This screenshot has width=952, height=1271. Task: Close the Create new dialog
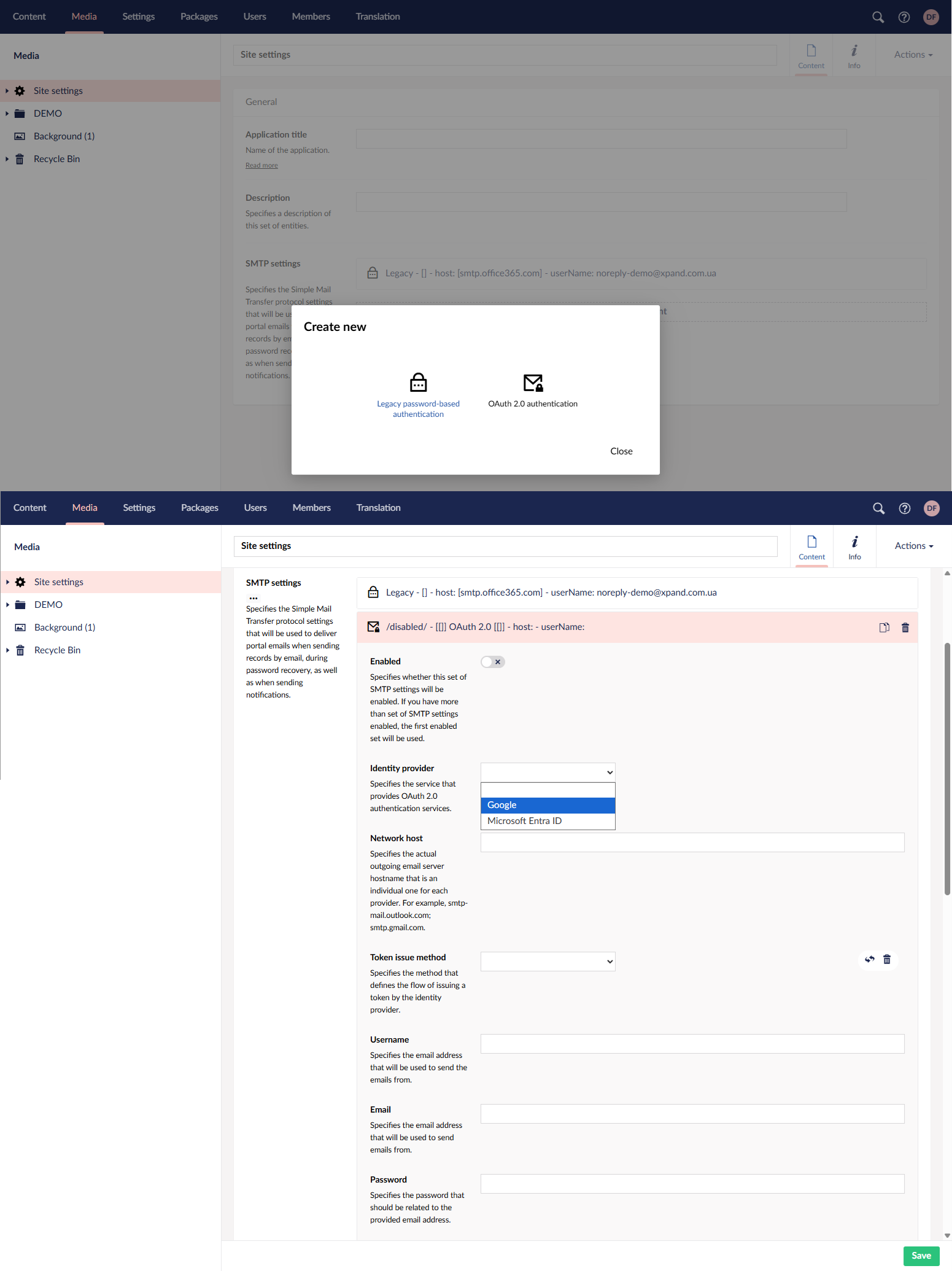621,451
